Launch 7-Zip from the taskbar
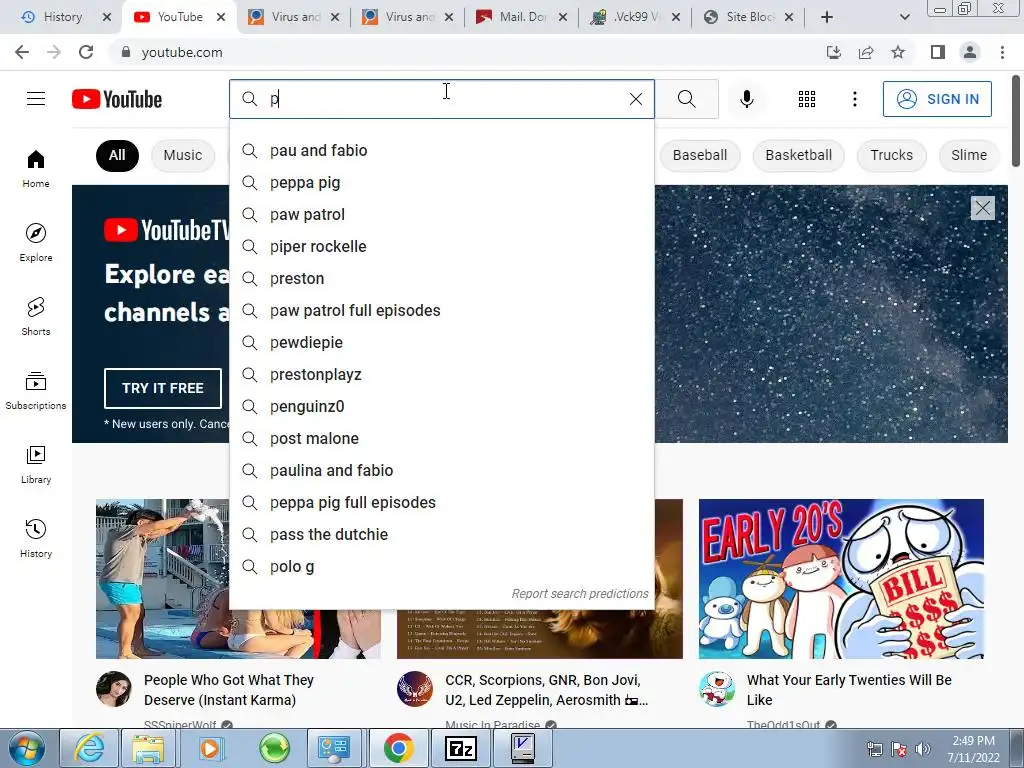The image size is (1024, 768). [x=460, y=748]
